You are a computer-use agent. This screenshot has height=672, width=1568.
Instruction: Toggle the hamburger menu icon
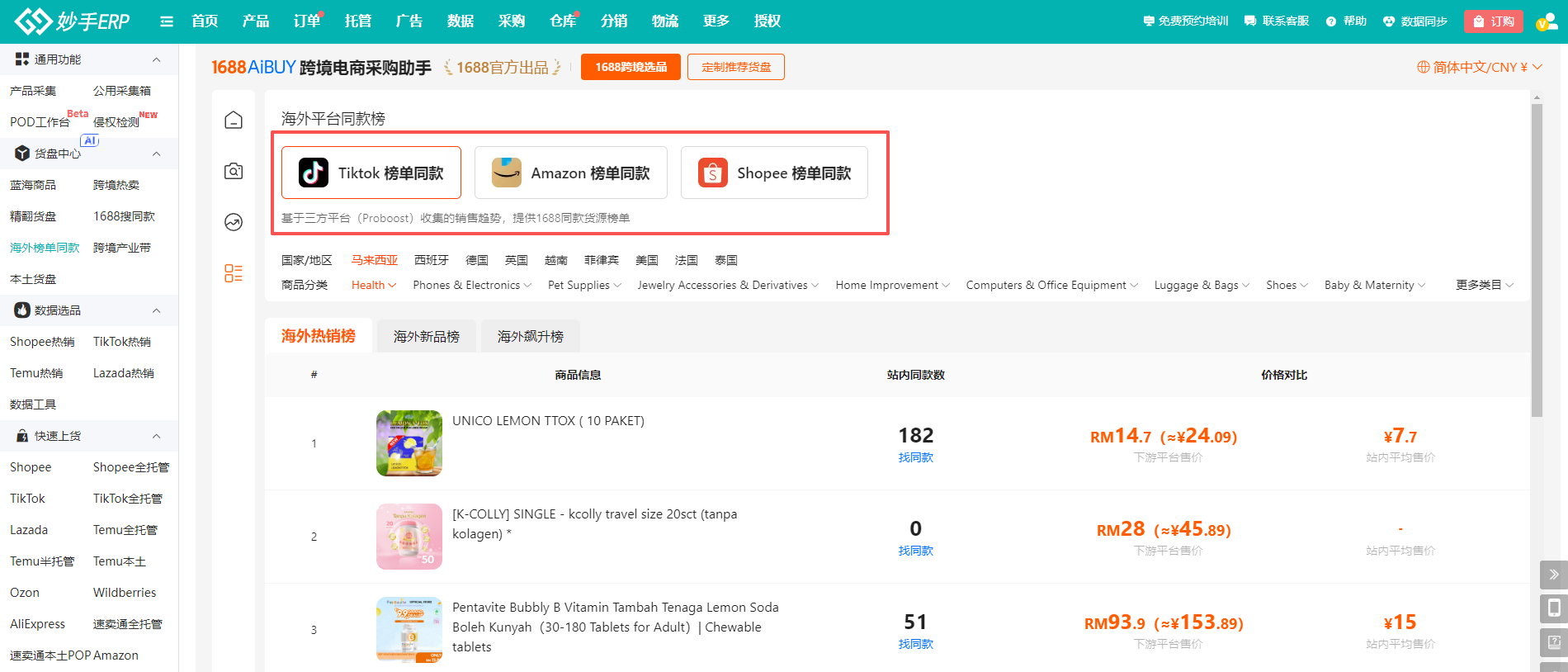coord(167,21)
